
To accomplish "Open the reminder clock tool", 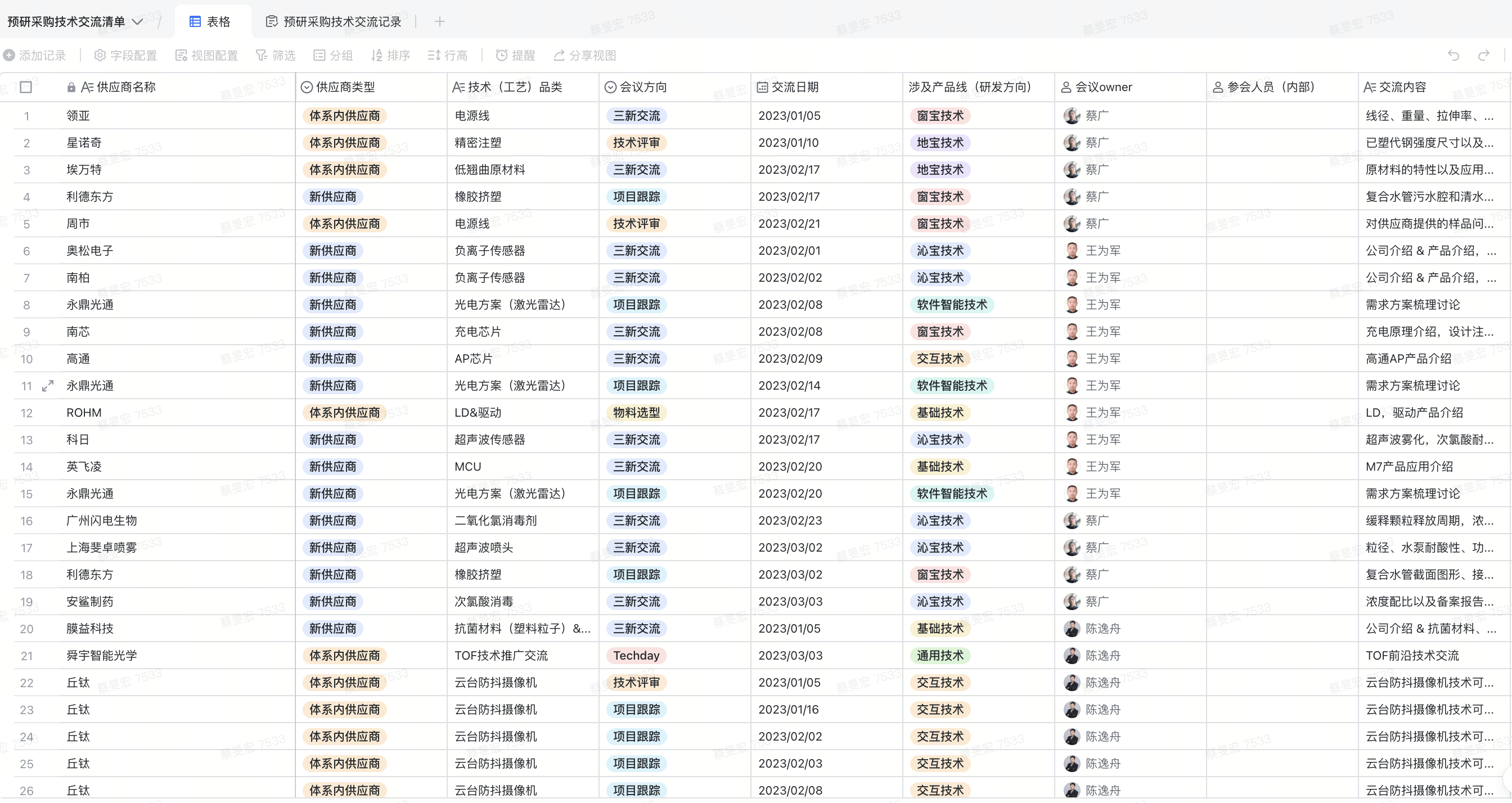I will pyautogui.click(x=502, y=55).
